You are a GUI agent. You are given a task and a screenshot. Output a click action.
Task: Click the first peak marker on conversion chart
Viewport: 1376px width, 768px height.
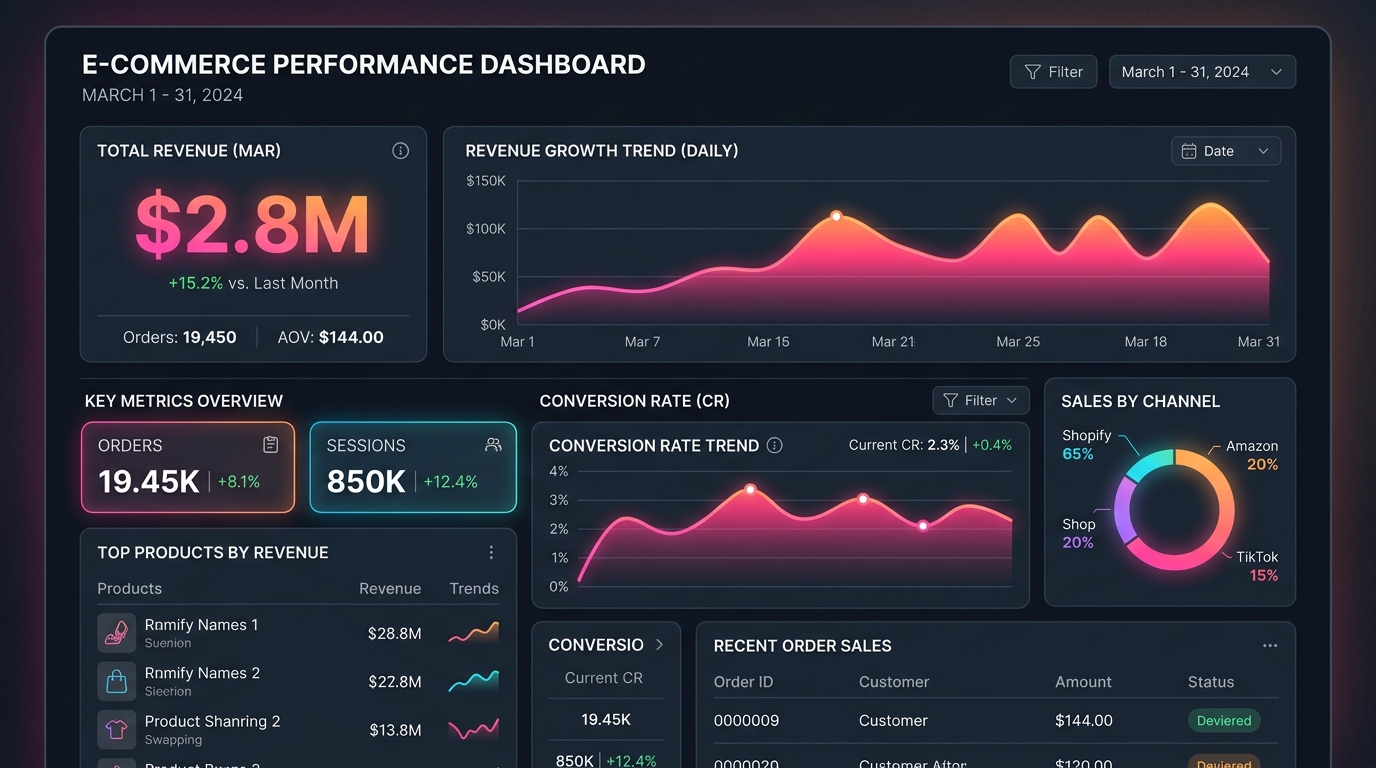[x=750, y=489]
